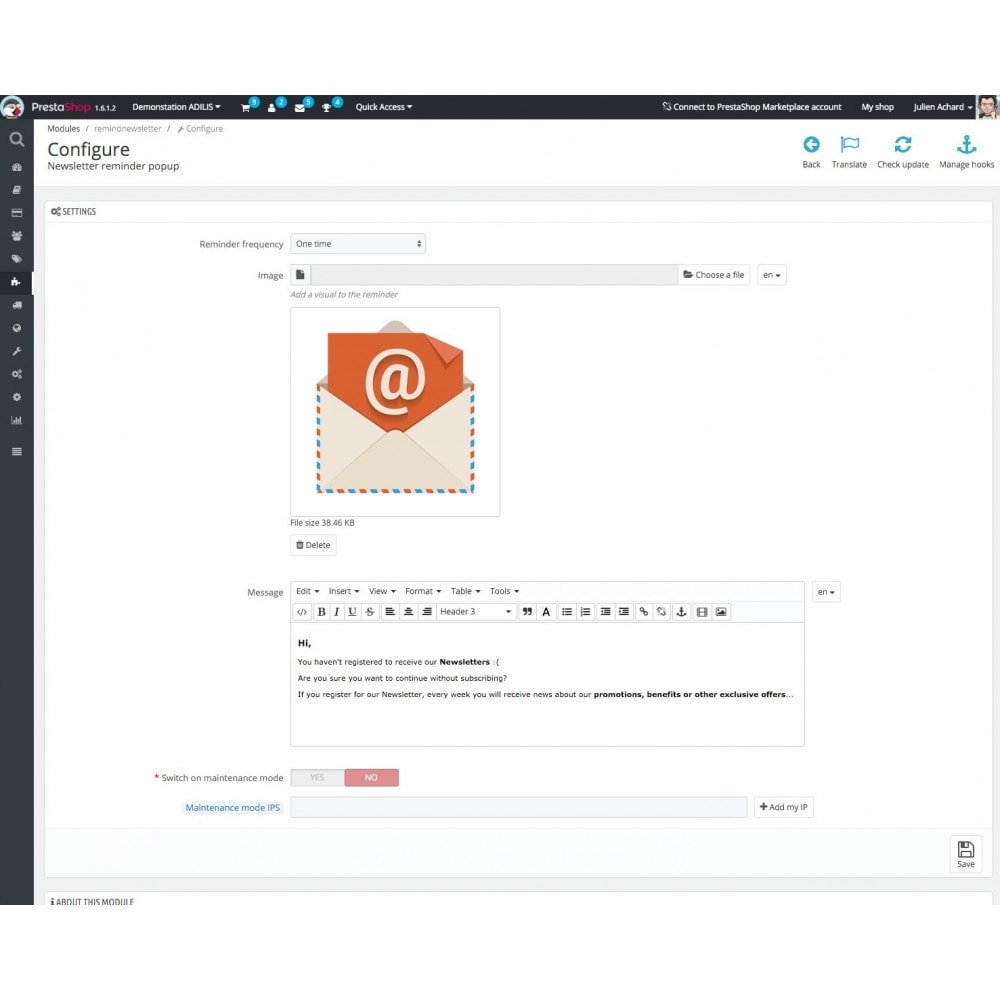
Task: Open the search icon in the sidebar
Action: [17, 139]
